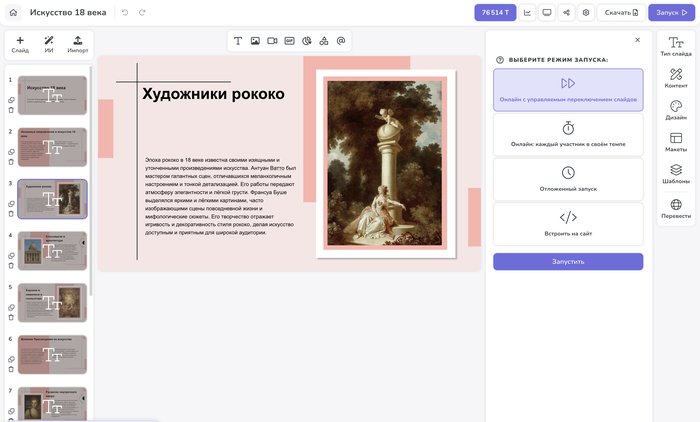Viewport: 700px width, 422px height.
Task: Click the Запуск button in header
Action: point(671,13)
